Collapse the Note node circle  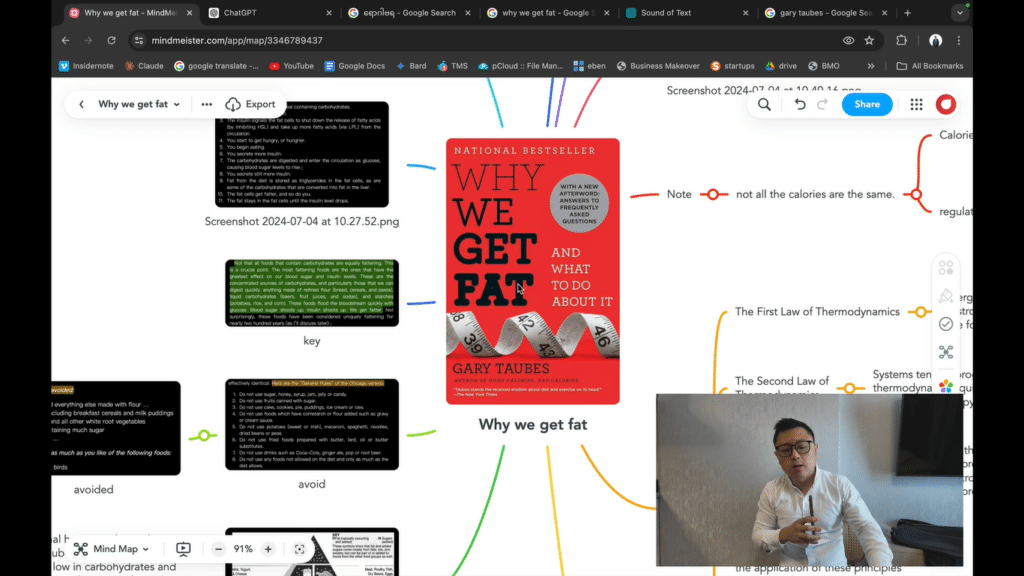[713, 195]
